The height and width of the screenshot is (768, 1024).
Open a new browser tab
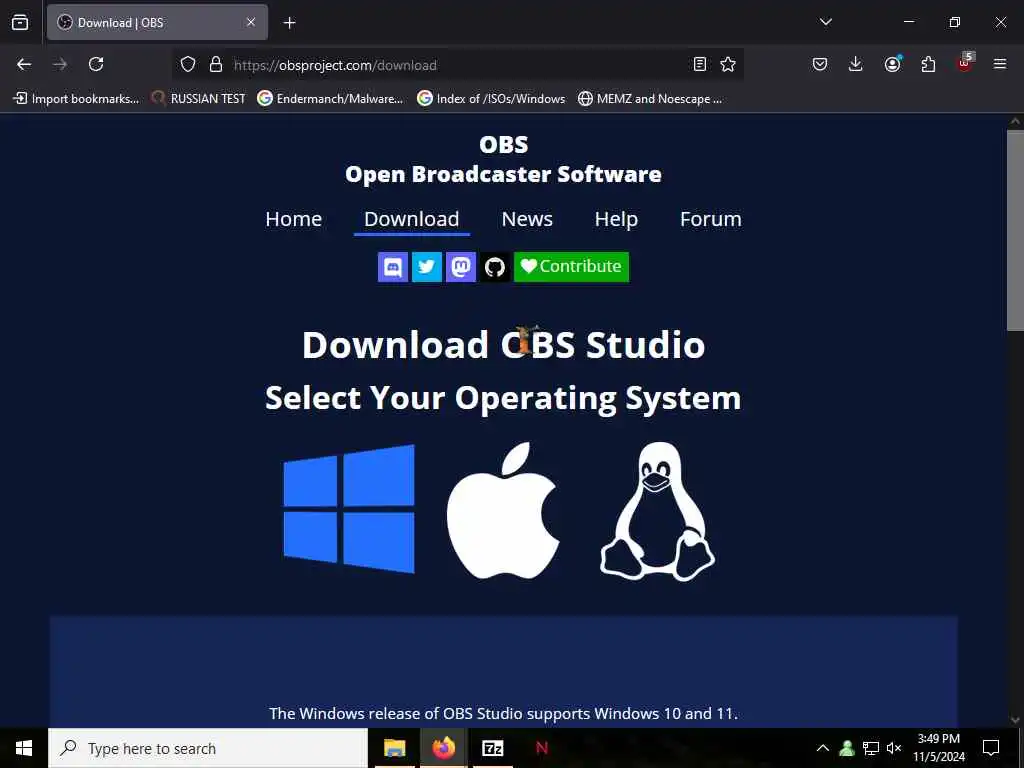click(x=290, y=23)
